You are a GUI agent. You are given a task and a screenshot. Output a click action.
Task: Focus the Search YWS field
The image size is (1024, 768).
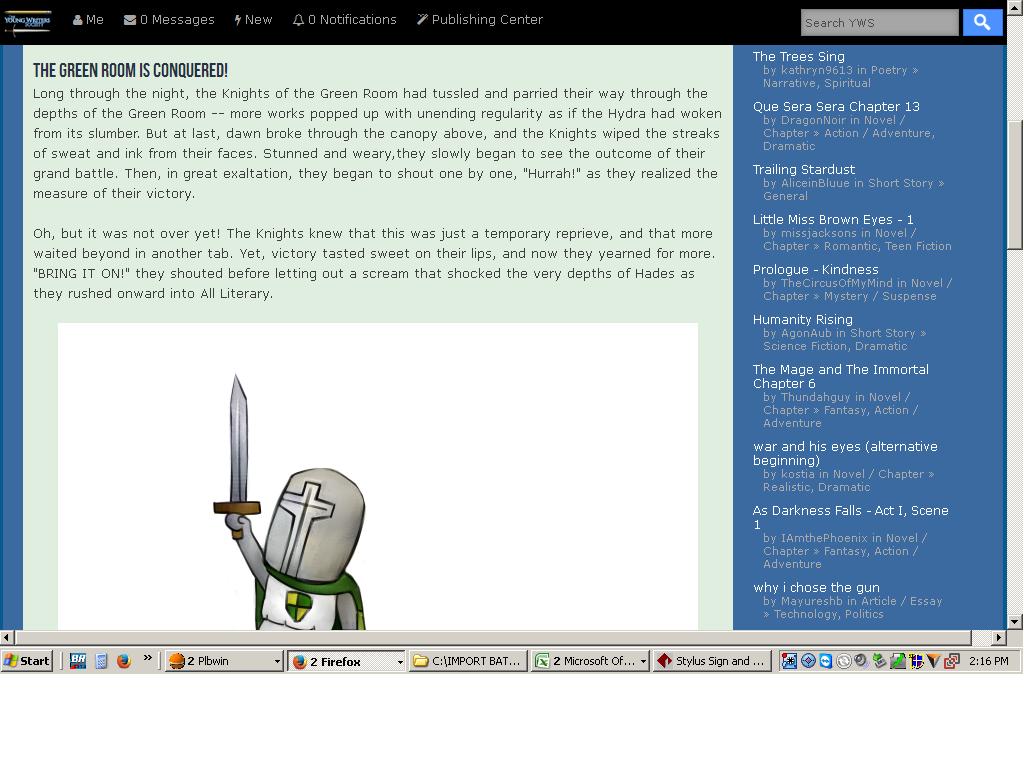(879, 23)
